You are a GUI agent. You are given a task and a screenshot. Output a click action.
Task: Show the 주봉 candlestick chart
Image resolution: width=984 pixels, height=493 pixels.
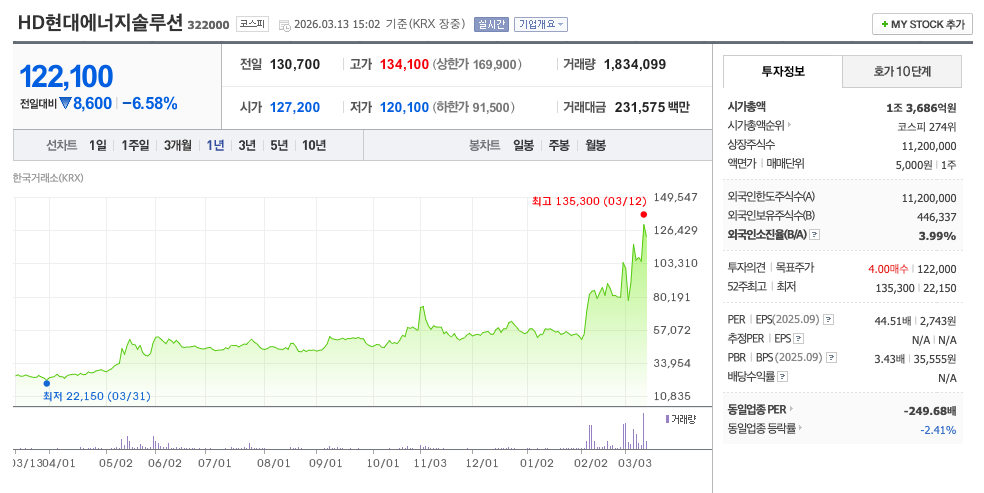[559, 146]
